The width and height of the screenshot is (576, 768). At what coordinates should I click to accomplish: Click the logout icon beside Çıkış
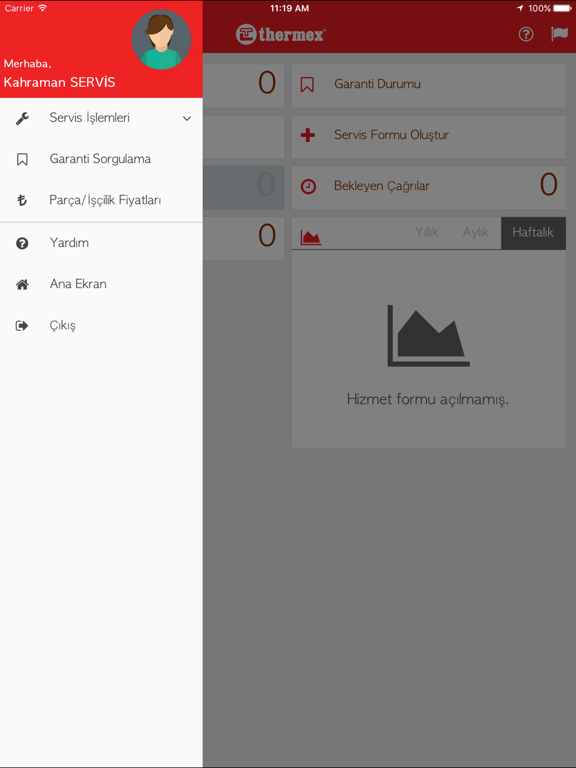click(x=22, y=326)
